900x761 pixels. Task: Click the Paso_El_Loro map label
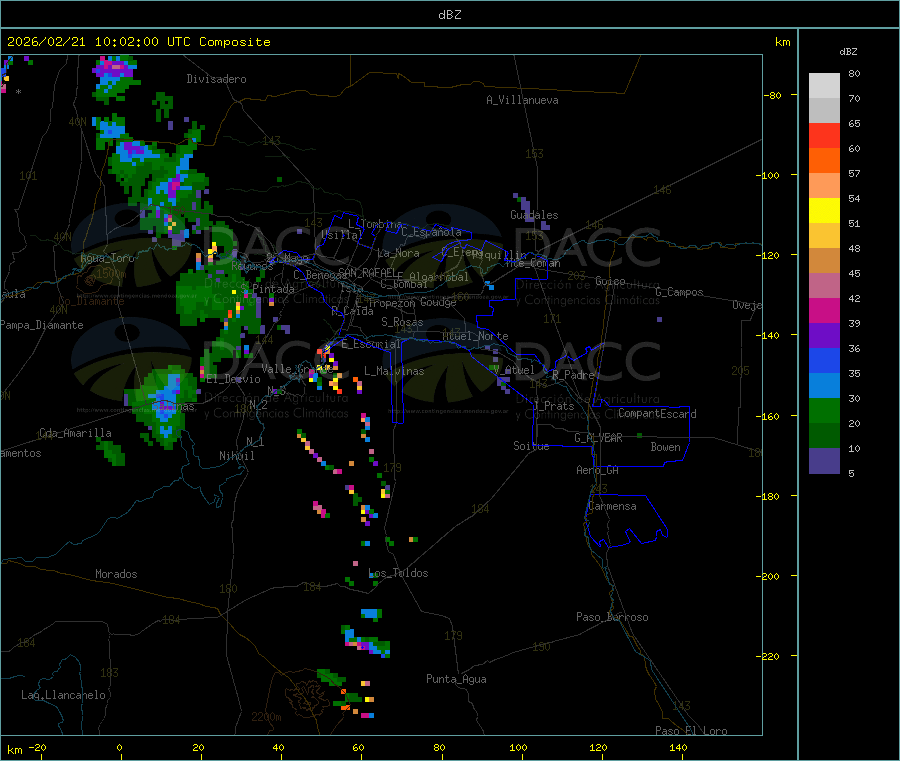click(691, 731)
